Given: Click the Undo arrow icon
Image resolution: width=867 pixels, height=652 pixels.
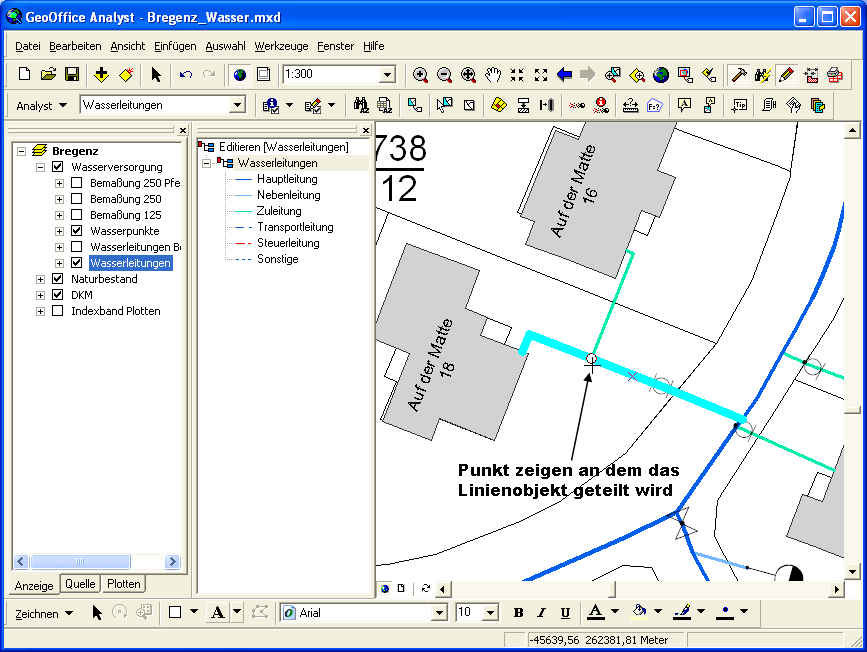Looking at the screenshot, I should [x=185, y=75].
